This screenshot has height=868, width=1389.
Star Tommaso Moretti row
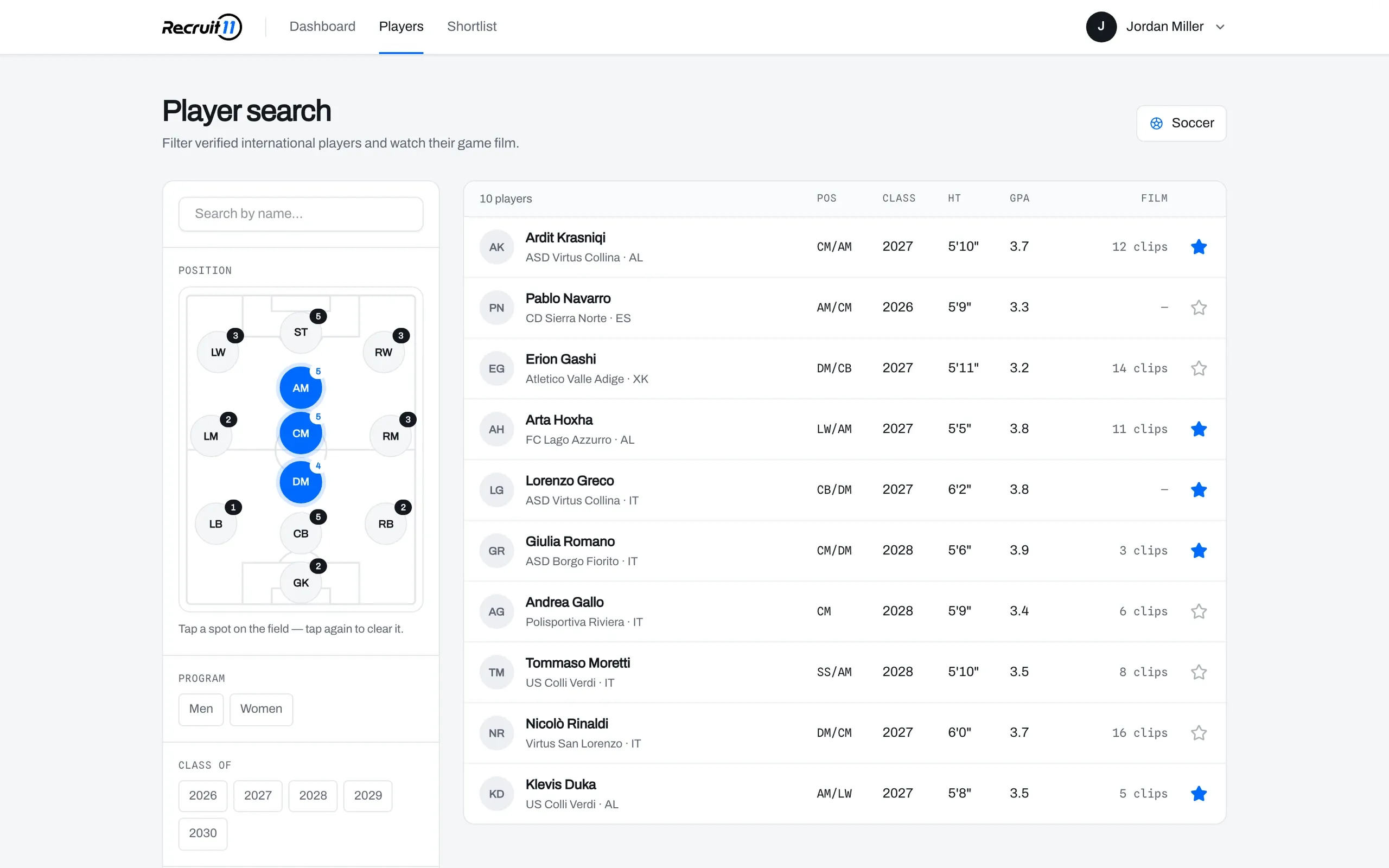coord(1199,672)
